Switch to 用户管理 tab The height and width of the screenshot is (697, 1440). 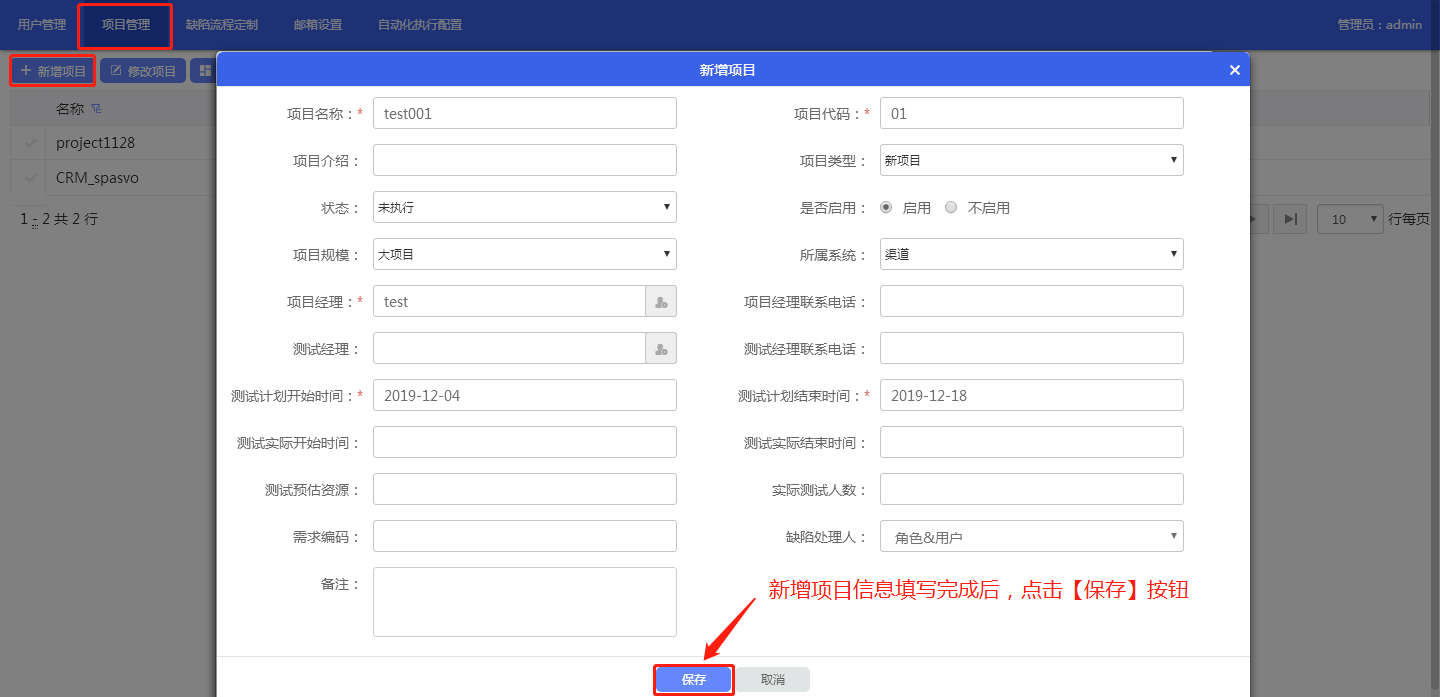click(42, 25)
